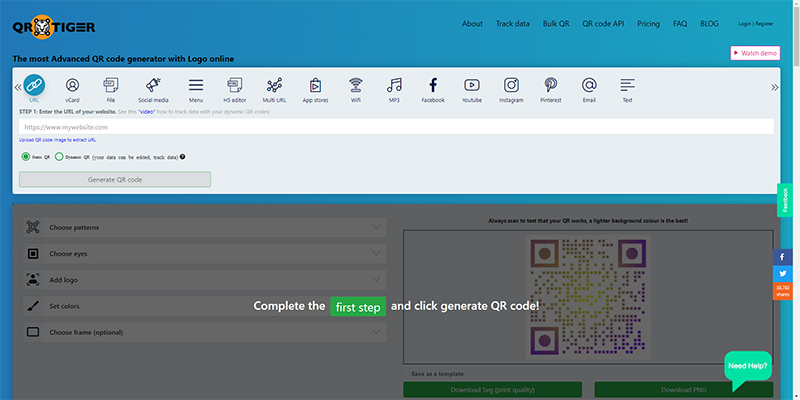Viewport: 800px width, 400px height.
Task: Select the File QR type icon
Action: click(x=111, y=85)
